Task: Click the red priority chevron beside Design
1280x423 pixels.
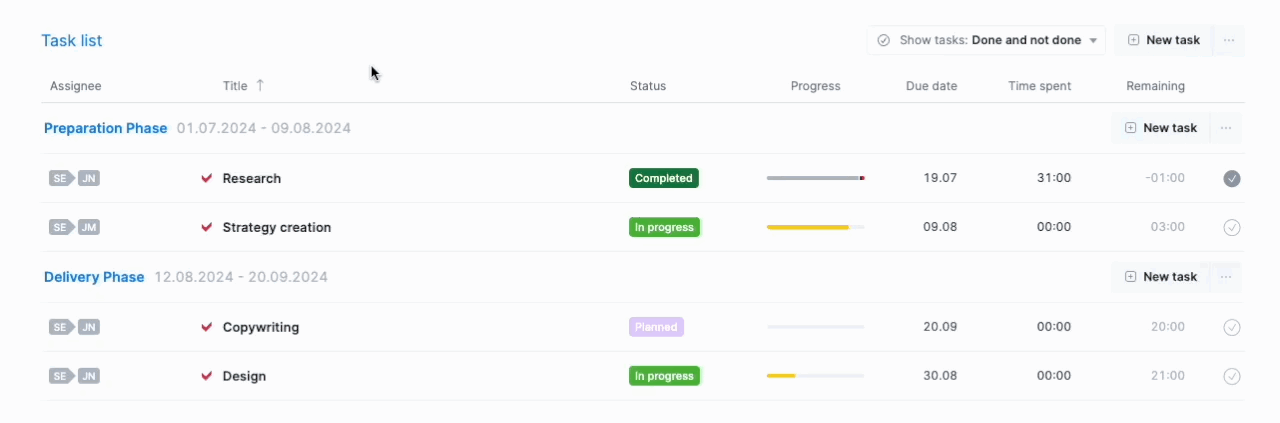Action: coord(207,376)
